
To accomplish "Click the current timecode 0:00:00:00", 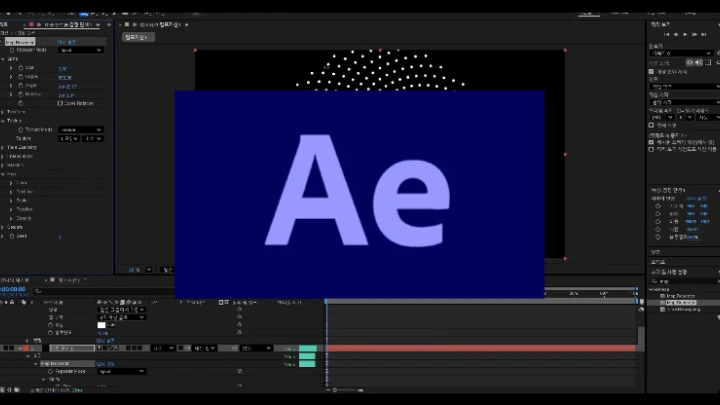I will pos(12,289).
